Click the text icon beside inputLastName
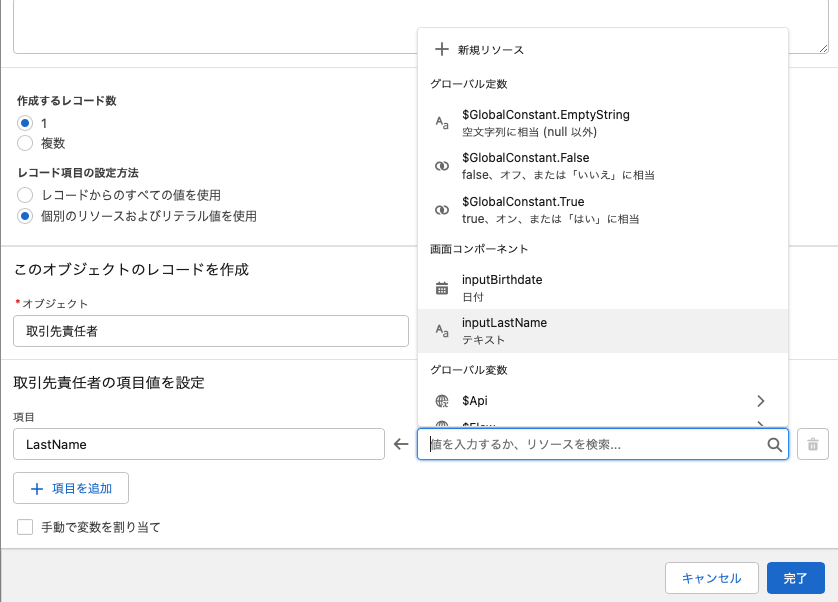This screenshot has height=602, width=838. [x=441, y=331]
